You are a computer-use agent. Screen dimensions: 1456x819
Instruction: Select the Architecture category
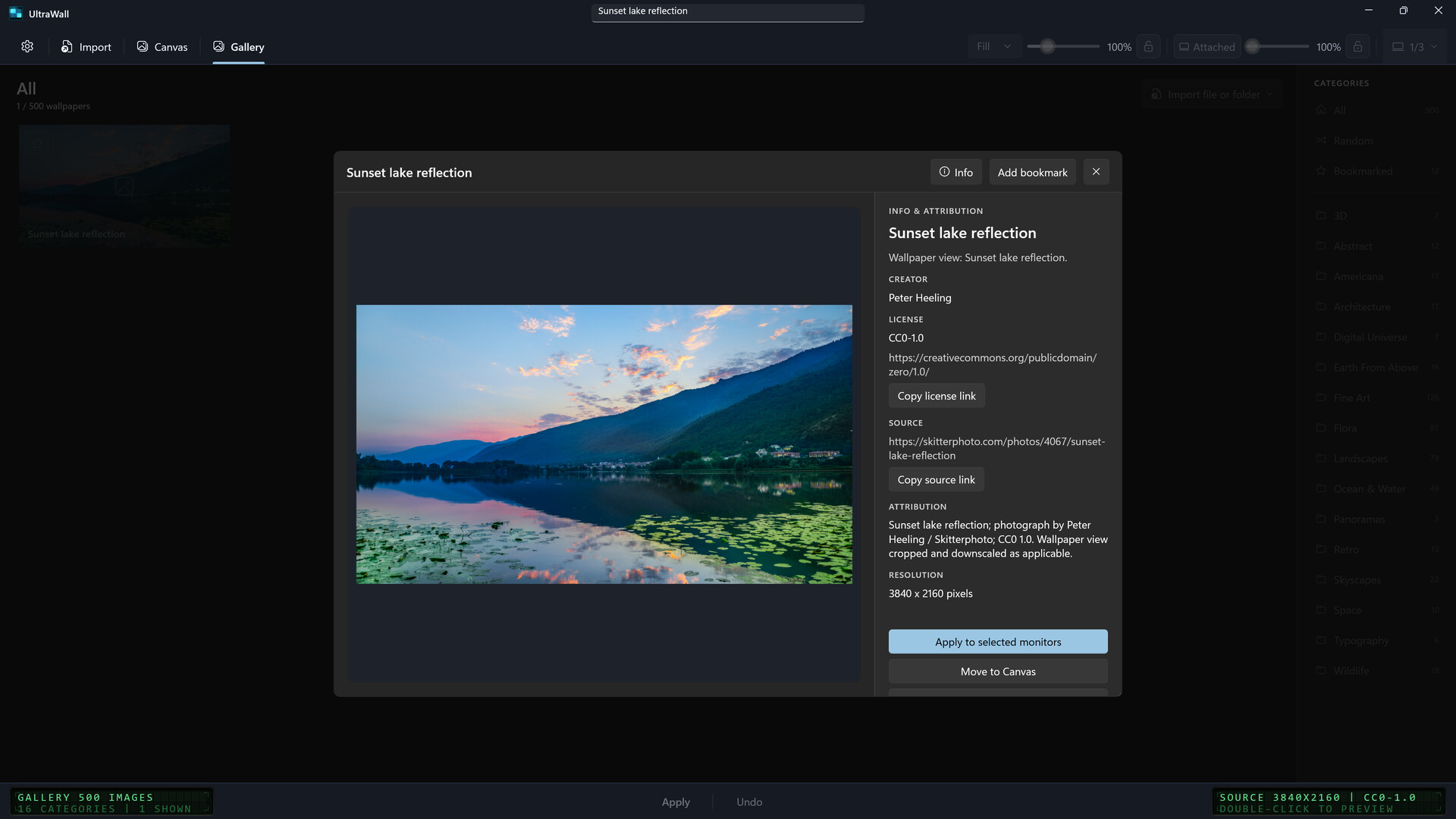(1378, 306)
